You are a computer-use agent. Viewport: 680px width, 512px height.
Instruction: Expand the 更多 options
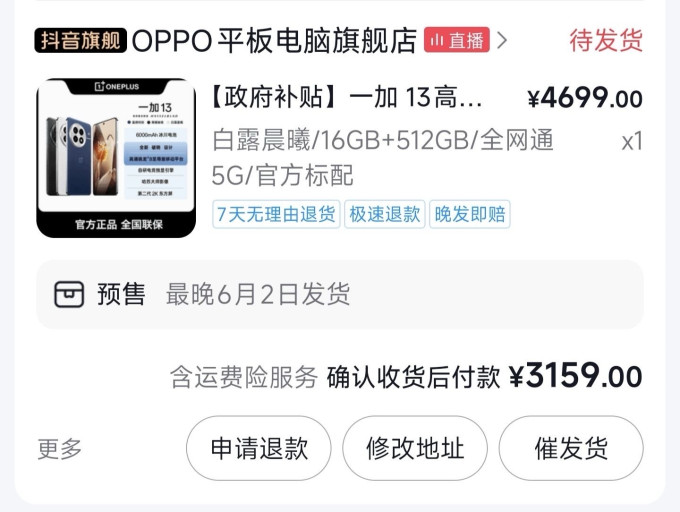[x=60, y=448]
